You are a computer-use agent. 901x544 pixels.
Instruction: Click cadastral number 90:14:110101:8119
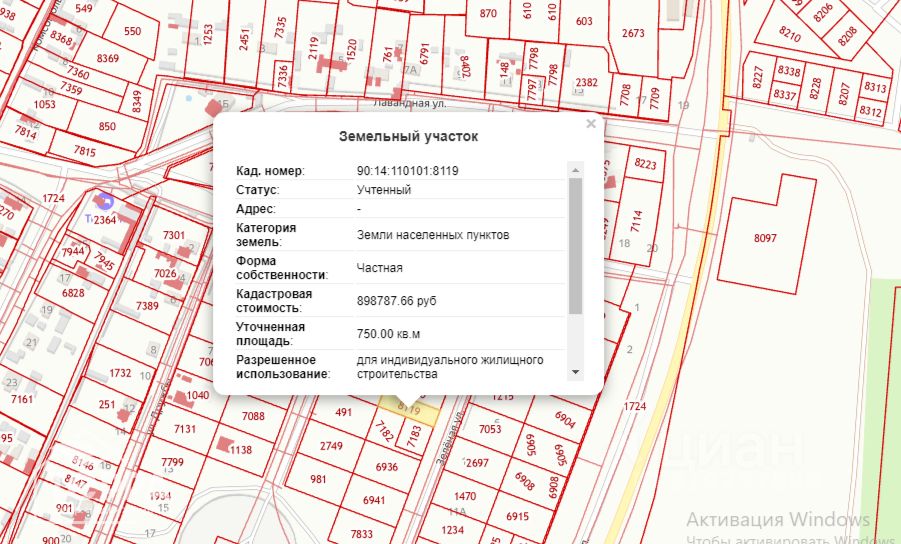pos(407,171)
